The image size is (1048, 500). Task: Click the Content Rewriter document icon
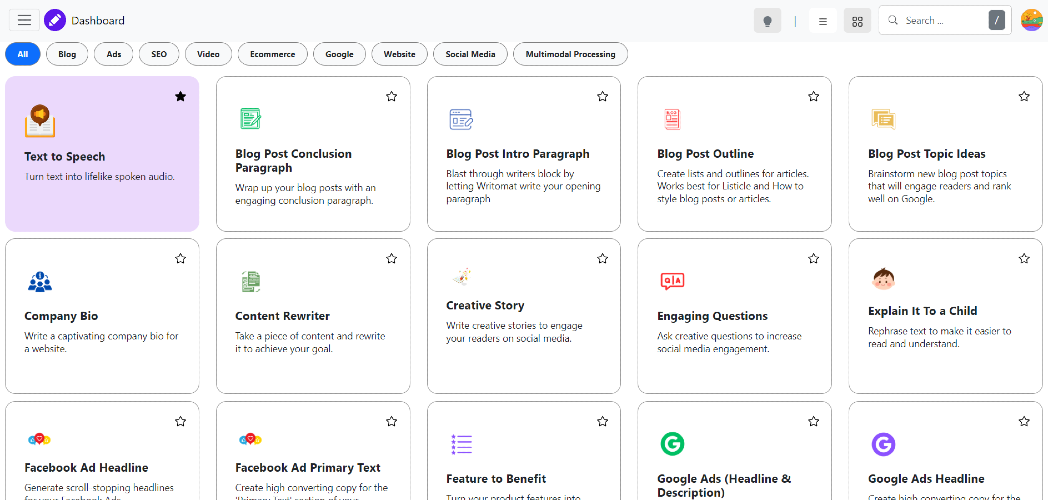click(x=250, y=282)
